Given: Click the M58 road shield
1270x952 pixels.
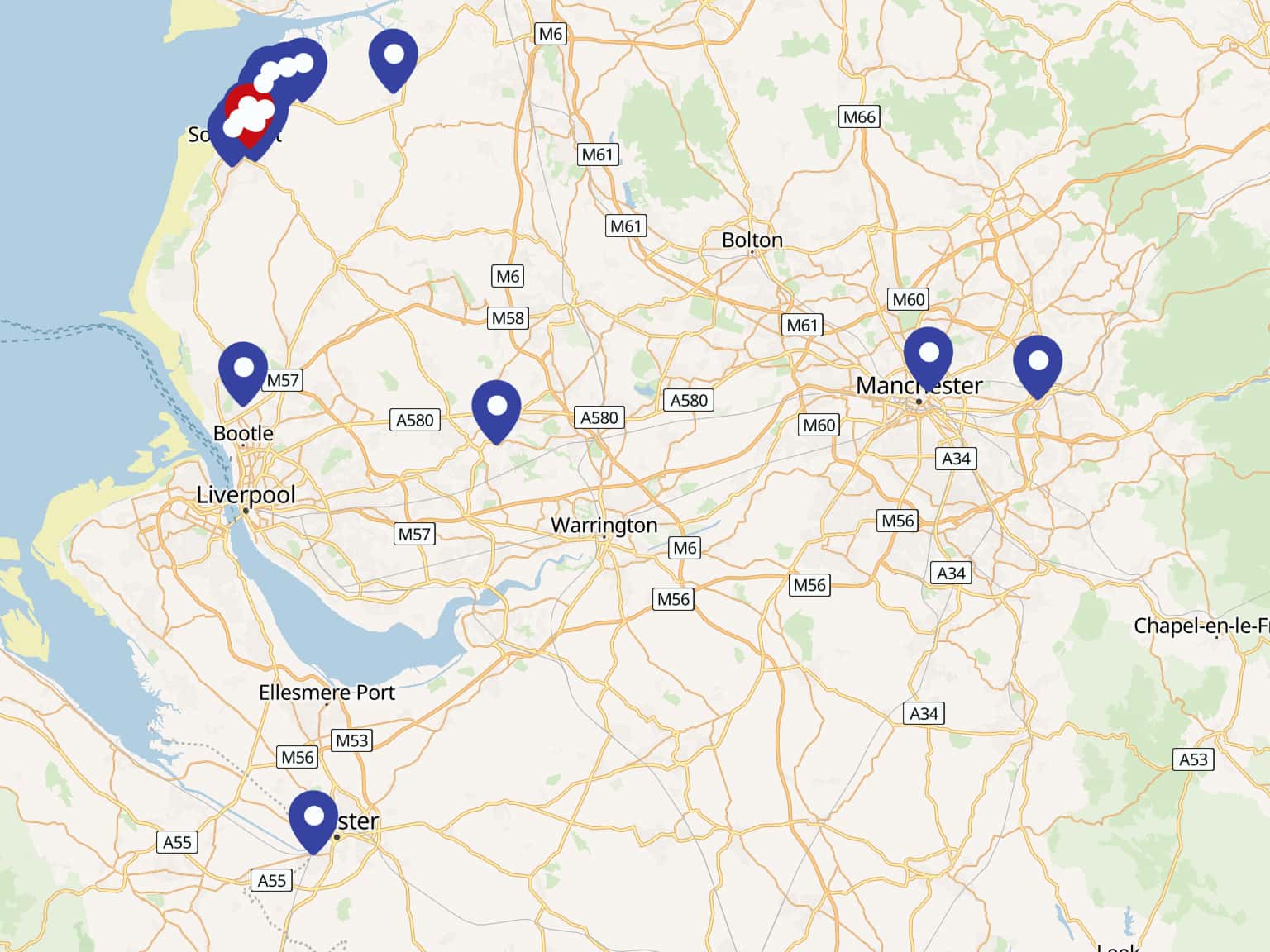Looking at the screenshot, I should (508, 317).
